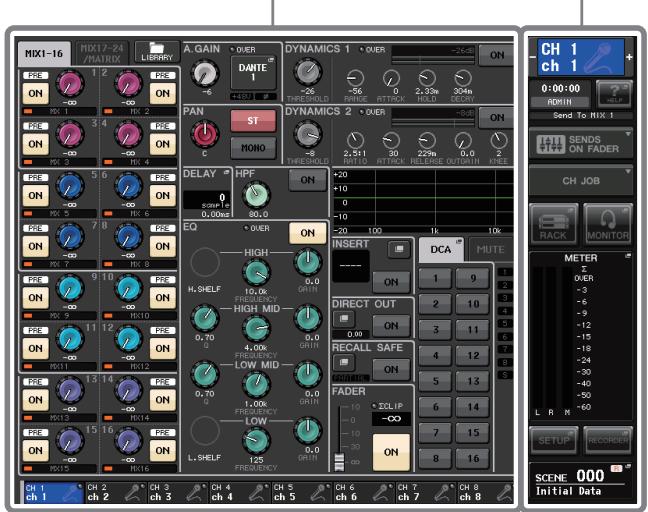Open the LIBRARY folder button
Viewport: 648px width, 512px height.
[157, 52]
